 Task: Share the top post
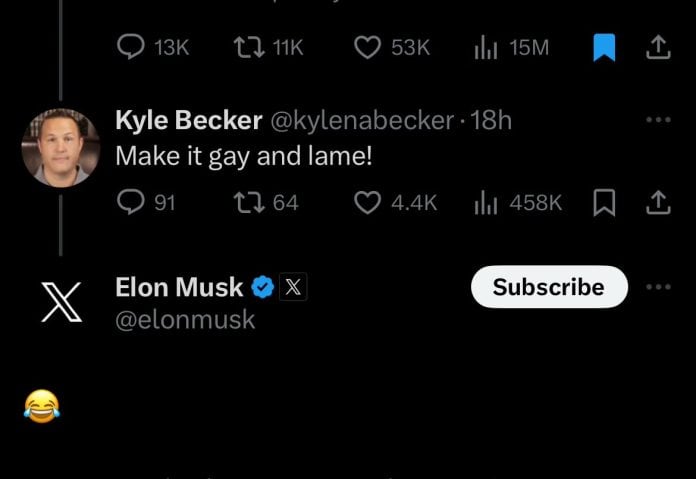(657, 47)
